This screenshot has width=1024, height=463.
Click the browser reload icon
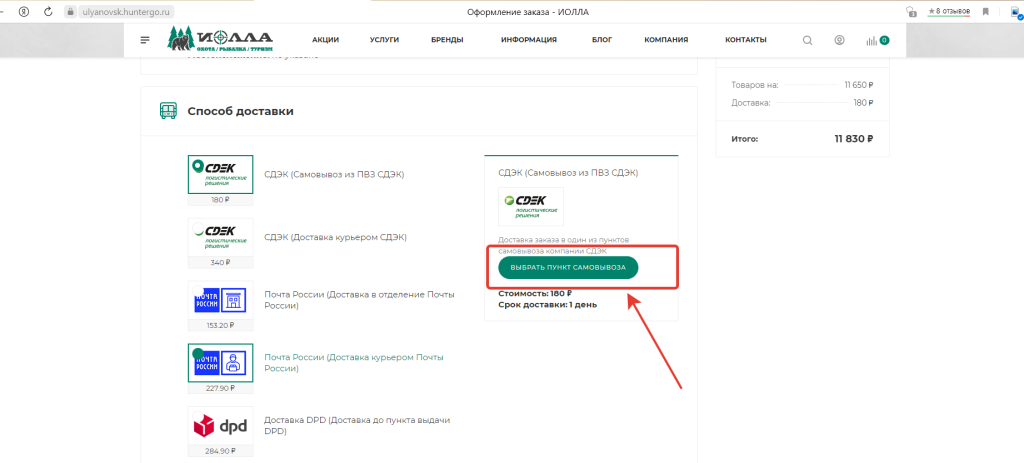pos(50,11)
